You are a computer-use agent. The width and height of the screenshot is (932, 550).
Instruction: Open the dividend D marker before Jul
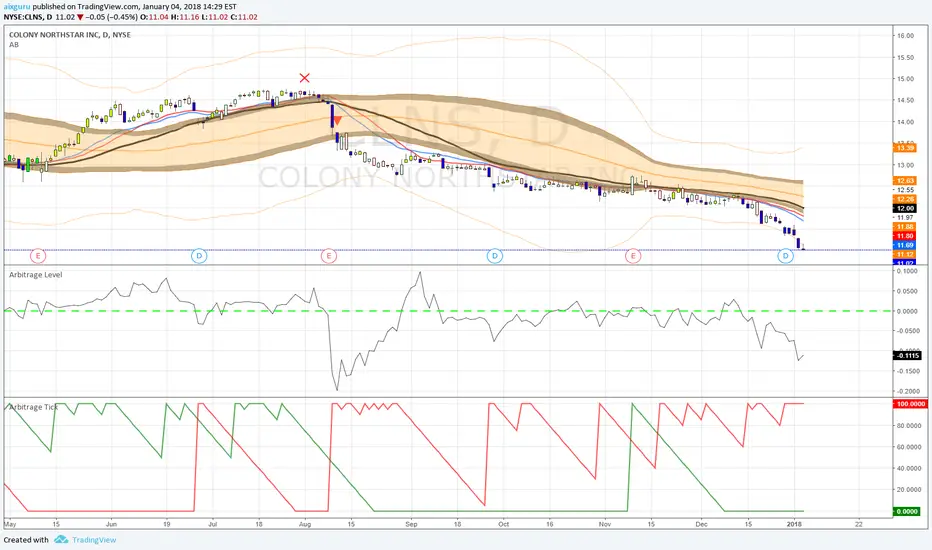pyautogui.click(x=199, y=256)
